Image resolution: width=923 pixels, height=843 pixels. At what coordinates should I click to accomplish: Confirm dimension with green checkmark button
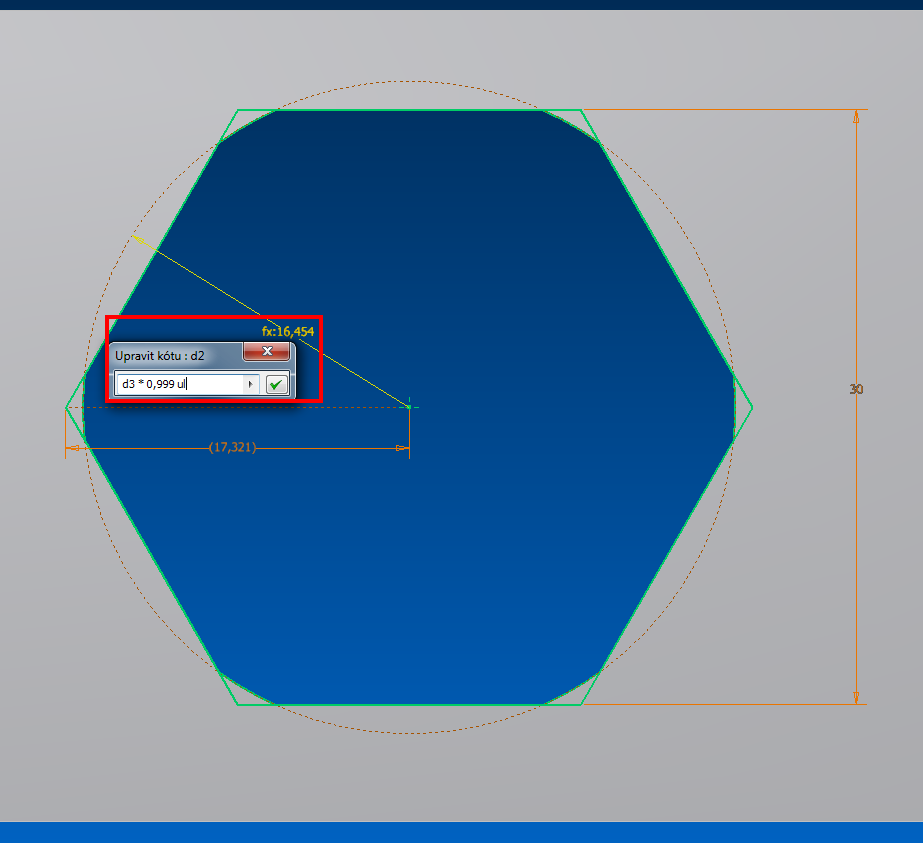277,384
